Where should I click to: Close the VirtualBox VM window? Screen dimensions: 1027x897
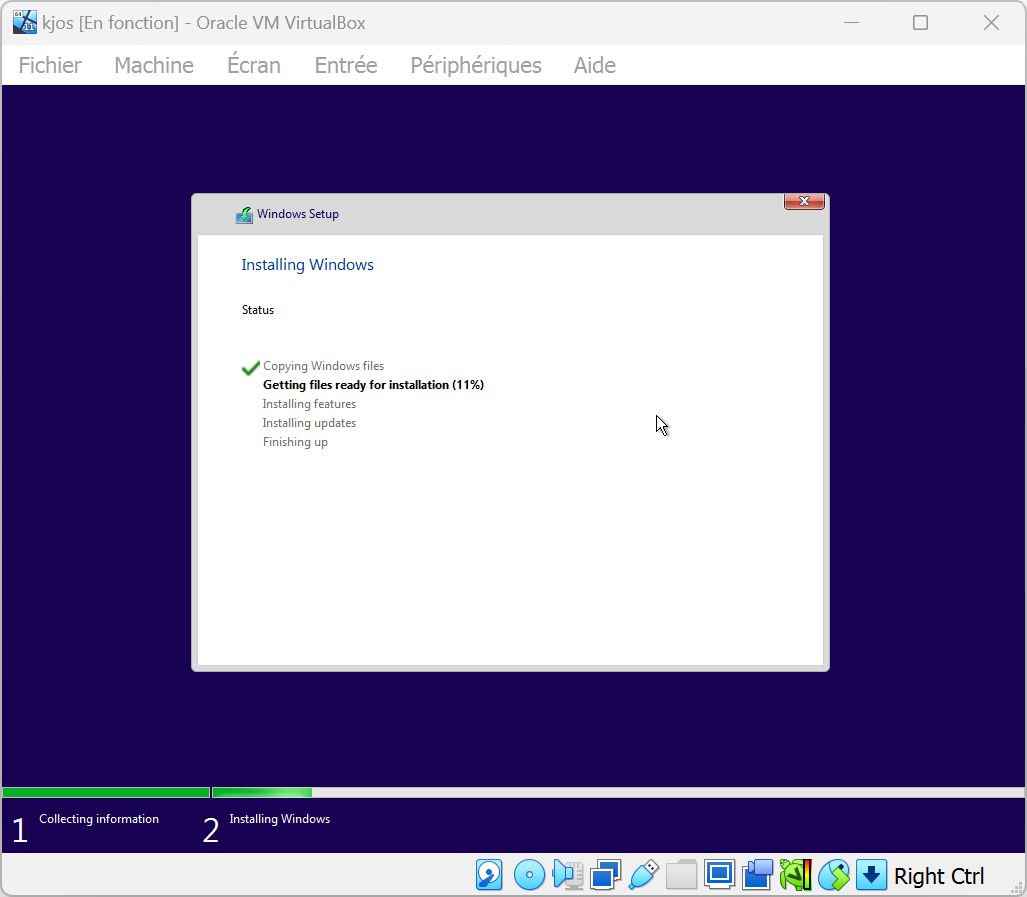[x=991, y=23]
